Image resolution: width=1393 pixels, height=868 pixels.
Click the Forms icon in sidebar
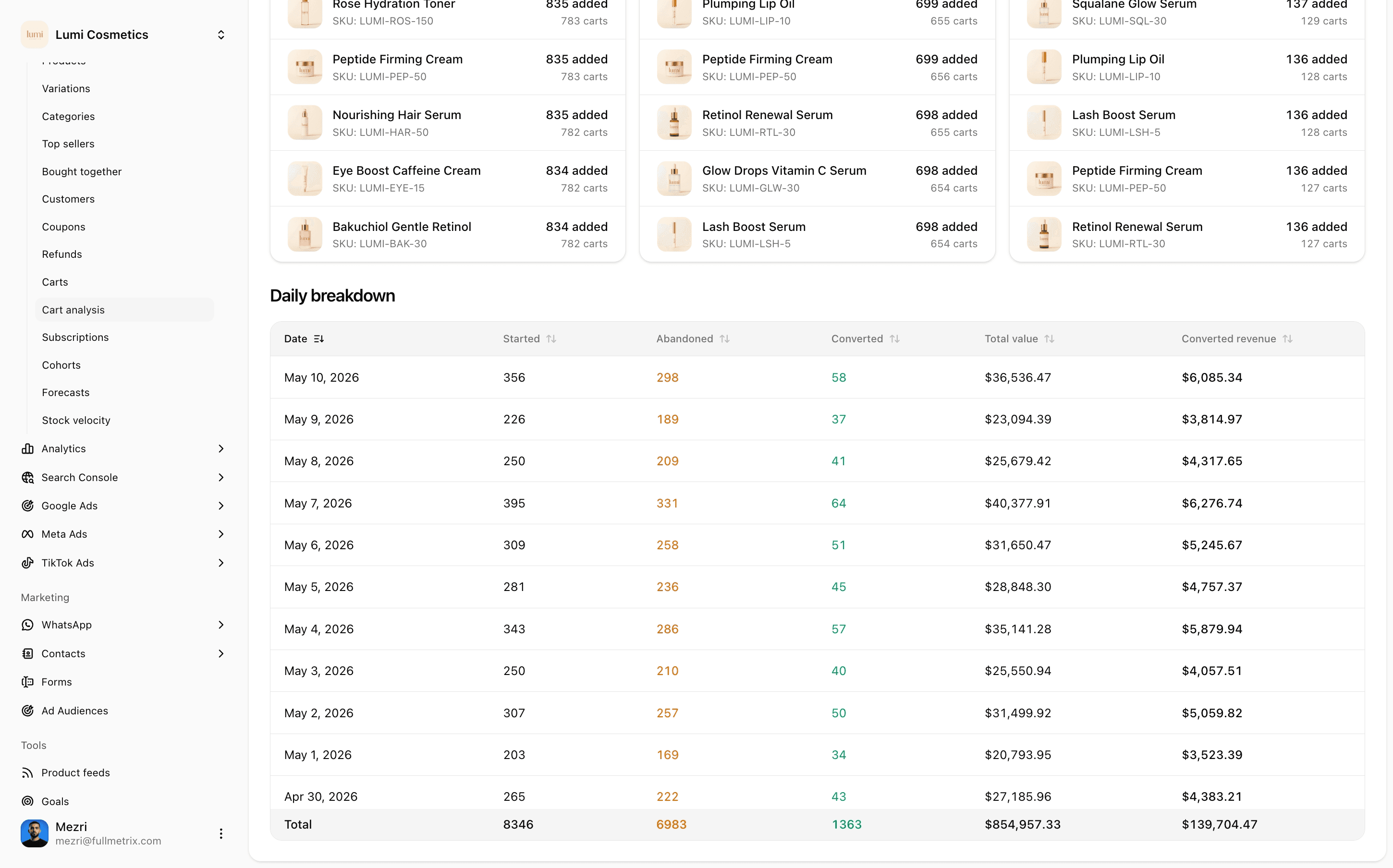tap(27, 682)
